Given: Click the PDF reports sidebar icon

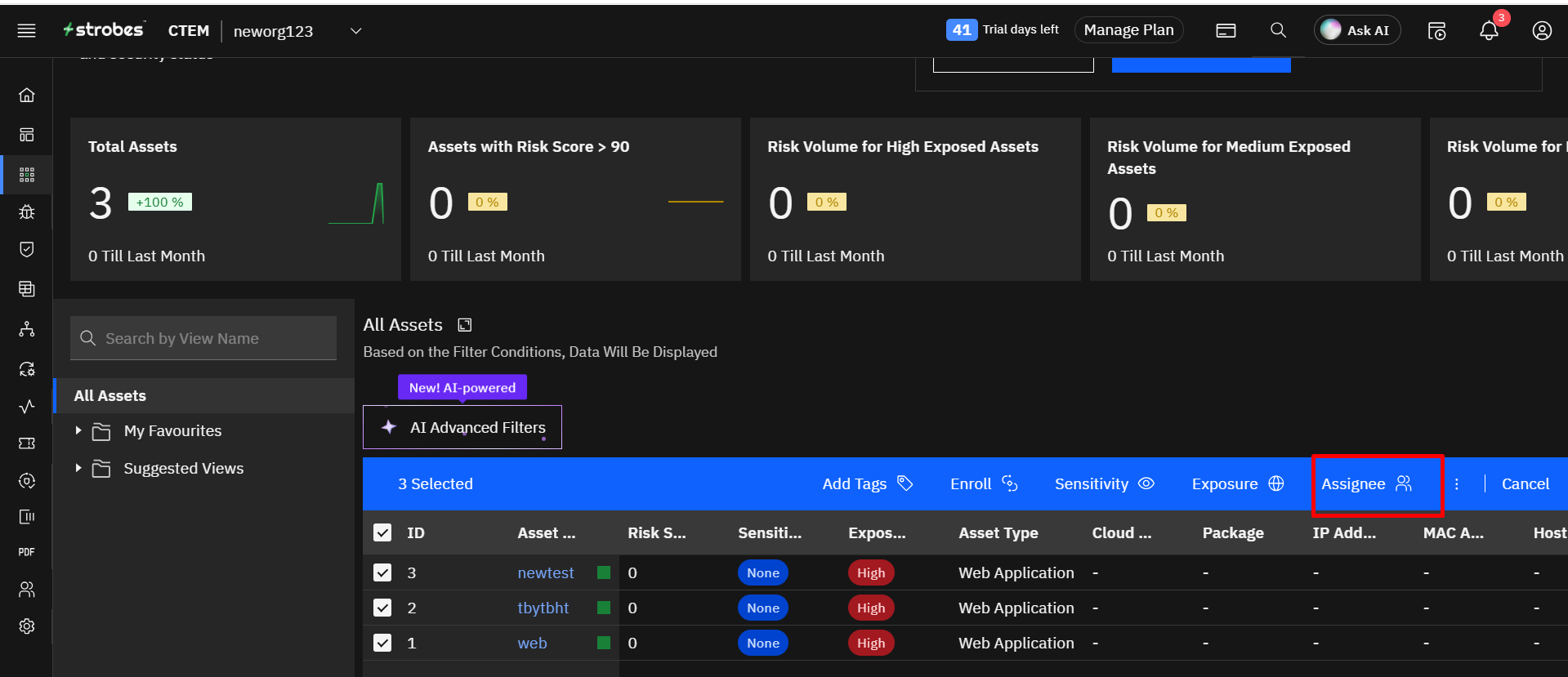Looking at the screenshot, I should coord(27,552).
